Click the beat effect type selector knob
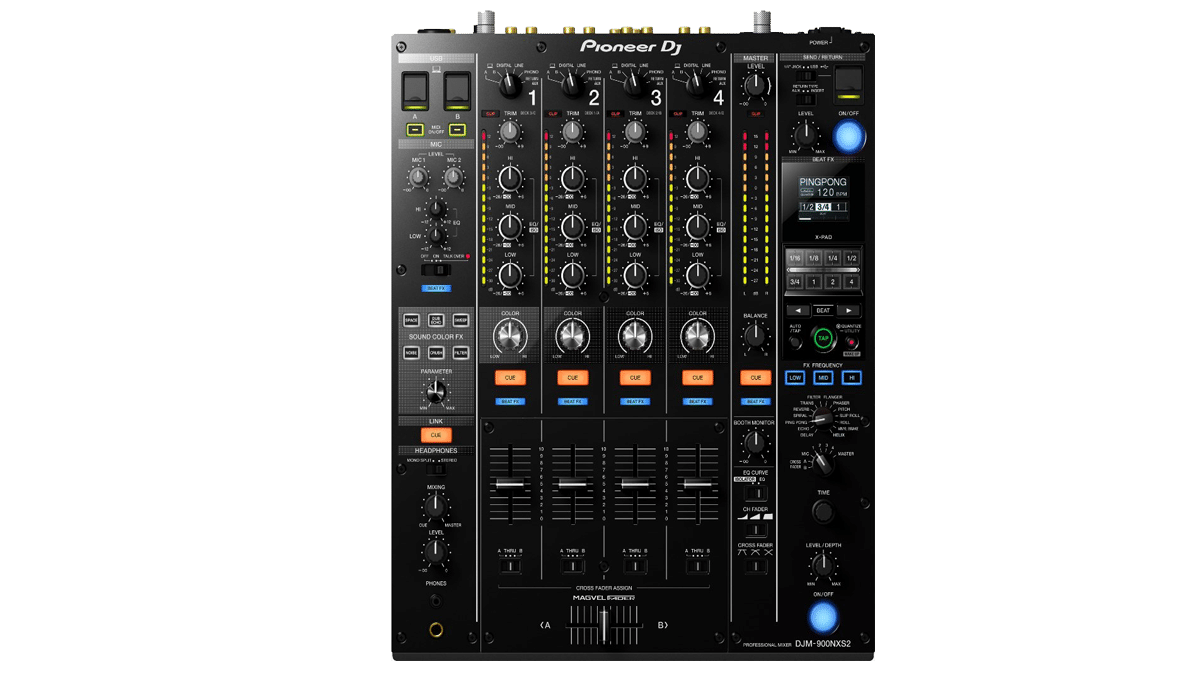This screenshot has width=1200, height=675. (x=823, y=417)
